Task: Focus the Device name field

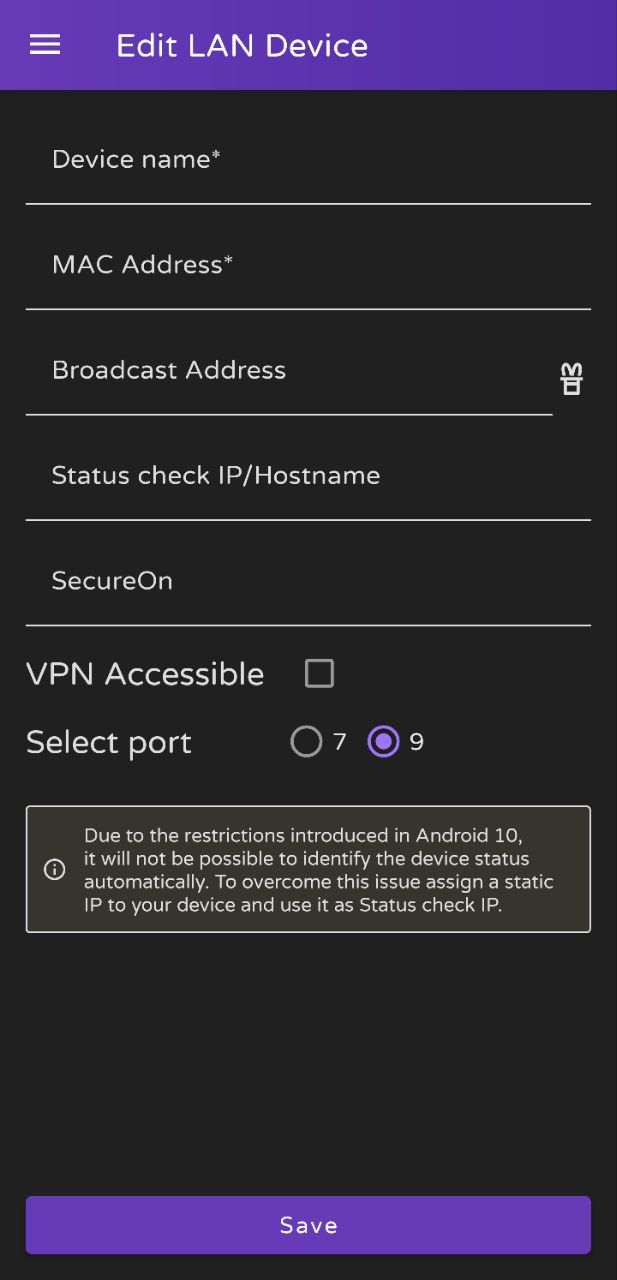Action: pyautogui.click(x=308, y=160)
